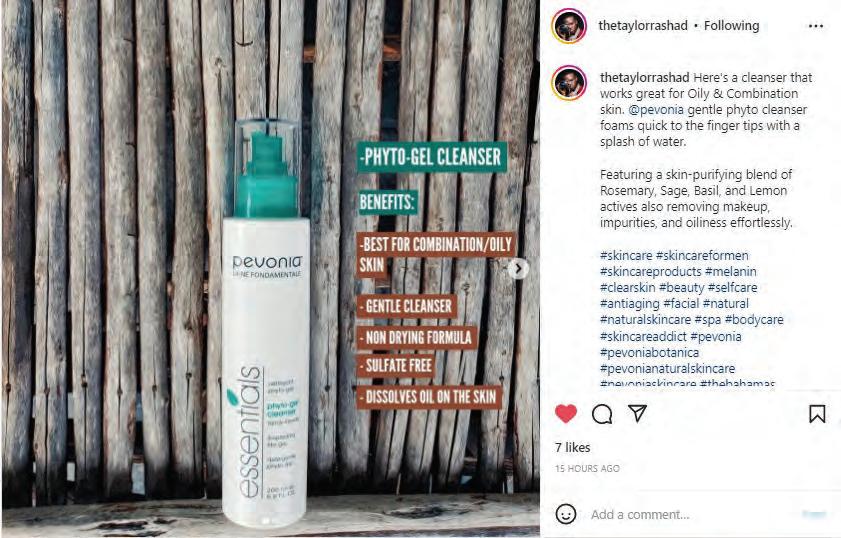Toggle the Following status button
The image size is (841, 538).
tap(732, 25)
